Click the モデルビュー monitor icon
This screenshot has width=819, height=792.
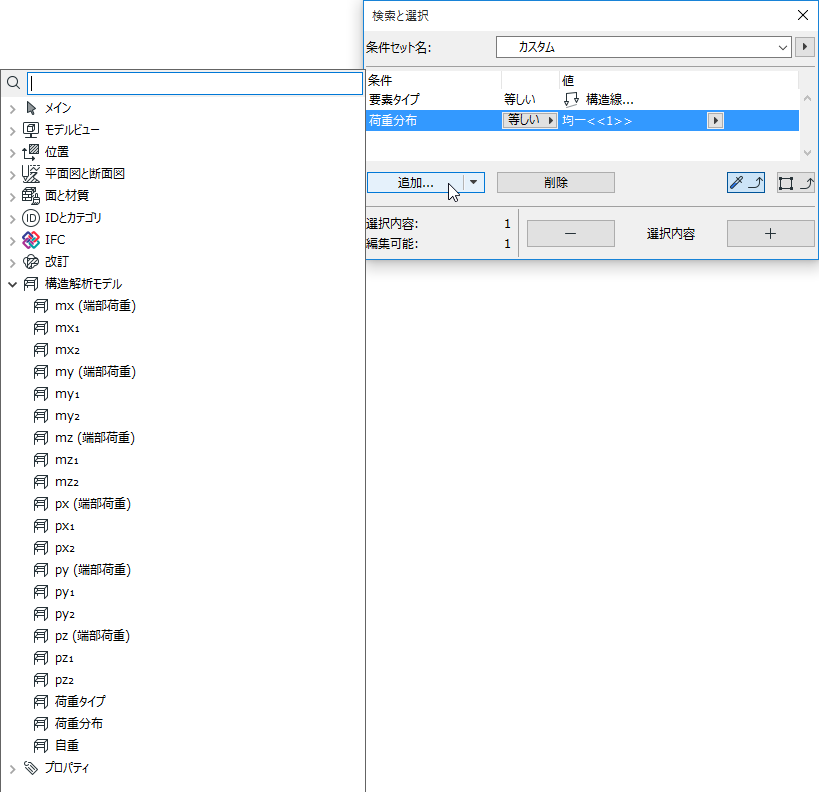pyautogui.click(x=31, y=130)
